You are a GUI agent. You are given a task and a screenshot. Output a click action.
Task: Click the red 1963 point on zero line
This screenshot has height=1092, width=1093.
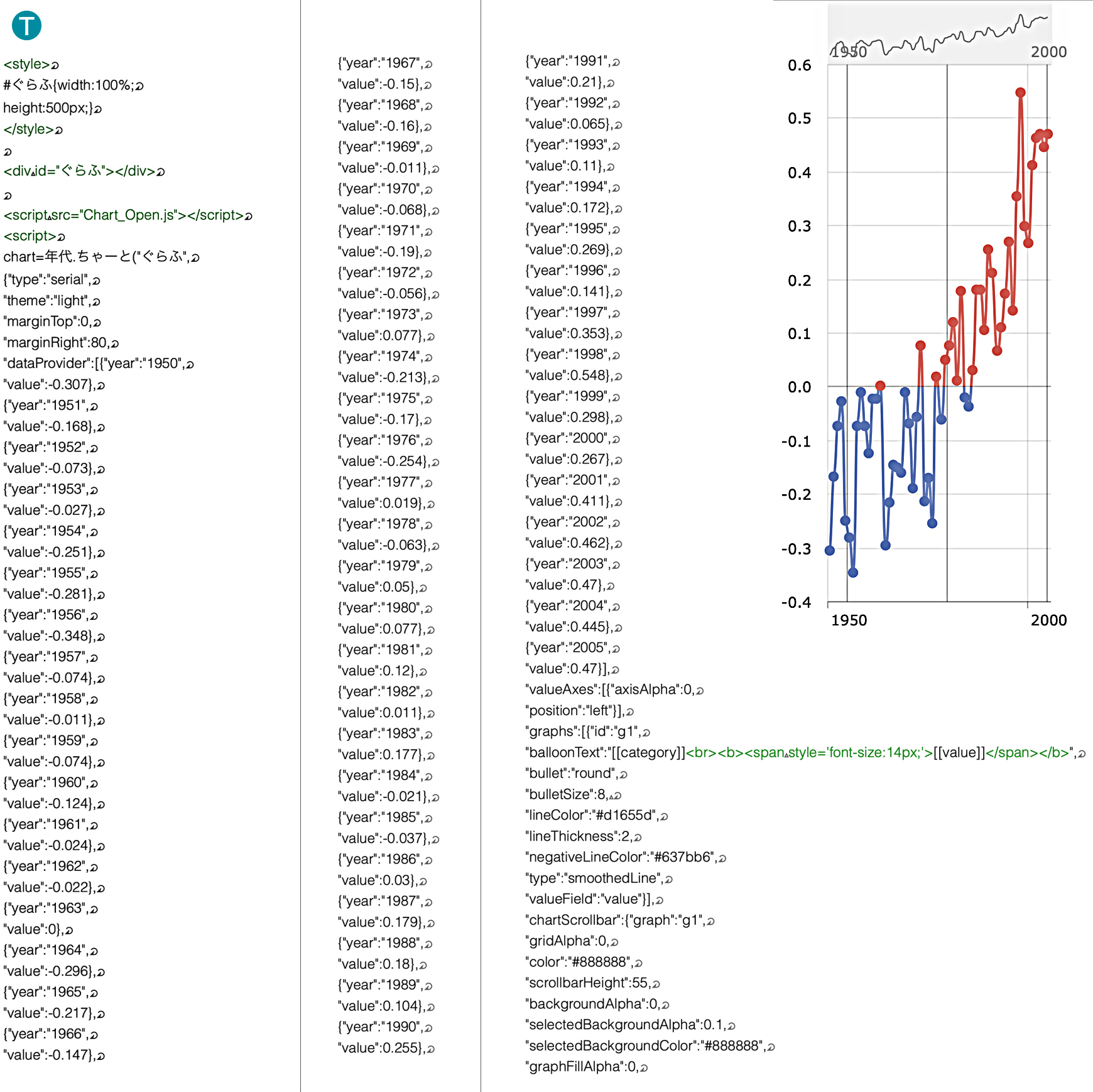[x=880, y=386]
